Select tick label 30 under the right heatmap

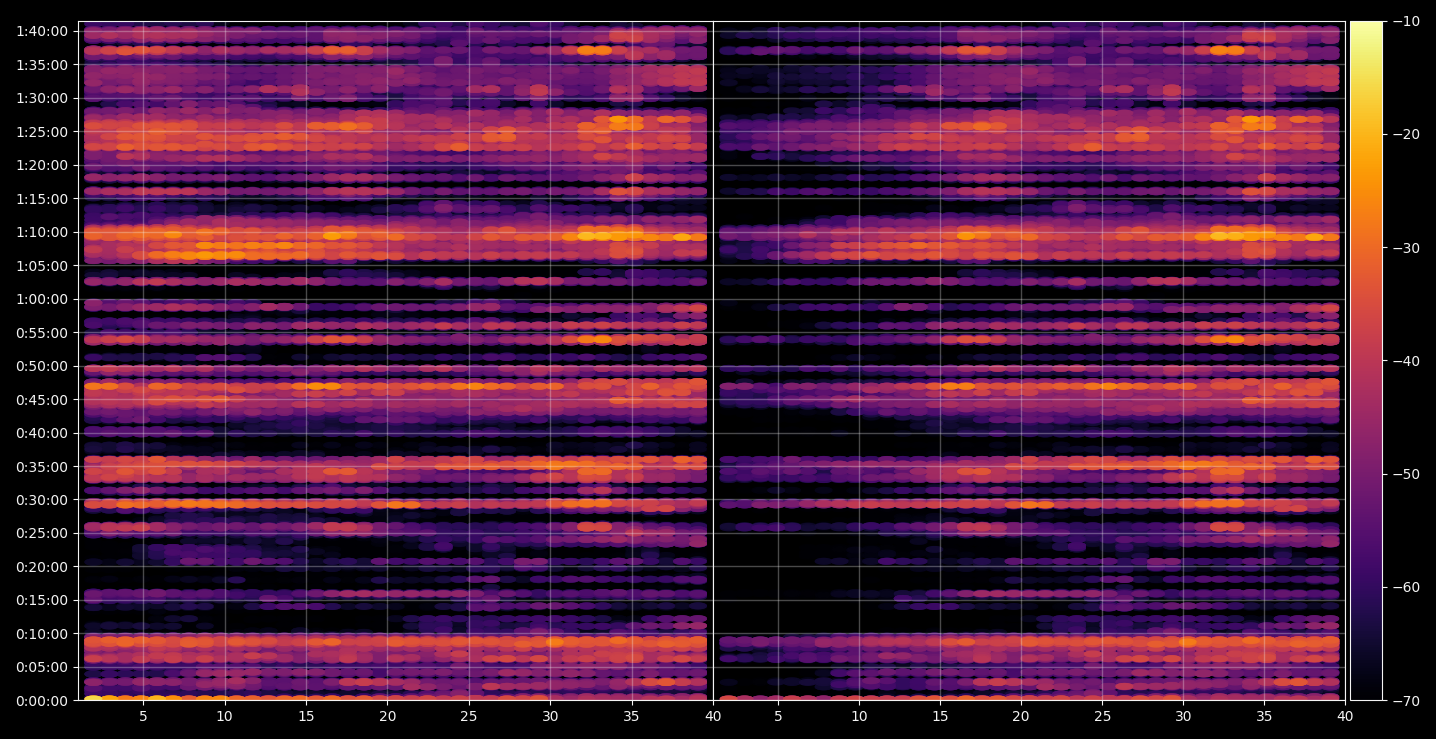tap(1183, 716)
